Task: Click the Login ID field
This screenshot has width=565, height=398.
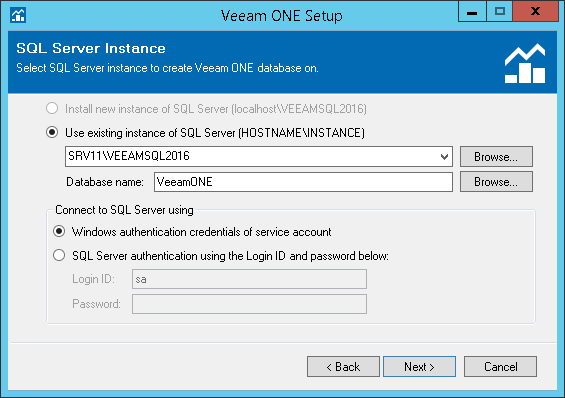Action: pos(249,279)
